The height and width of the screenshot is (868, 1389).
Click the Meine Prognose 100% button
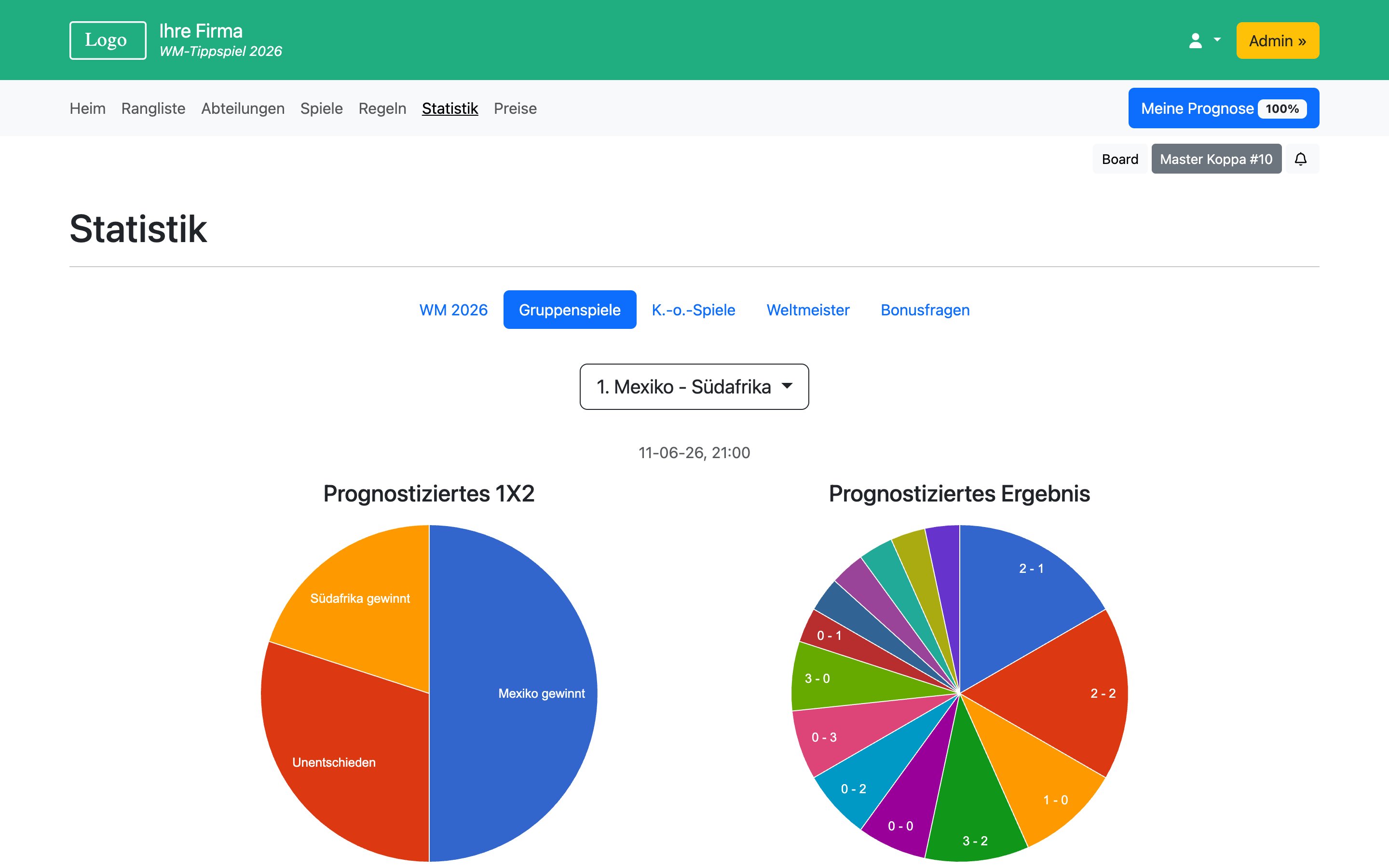point(1223,108)
